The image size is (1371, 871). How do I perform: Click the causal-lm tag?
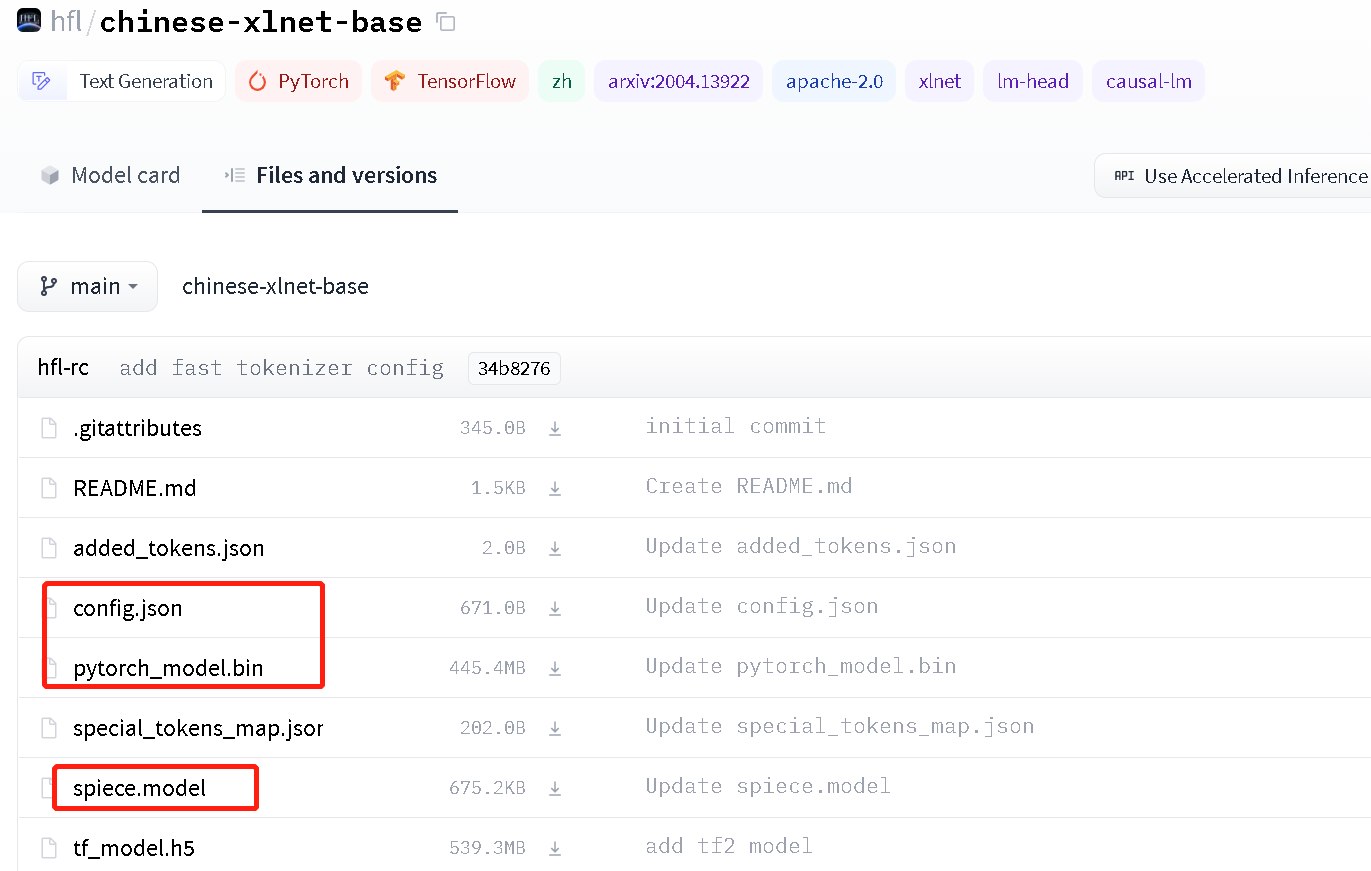(1149, 82)
